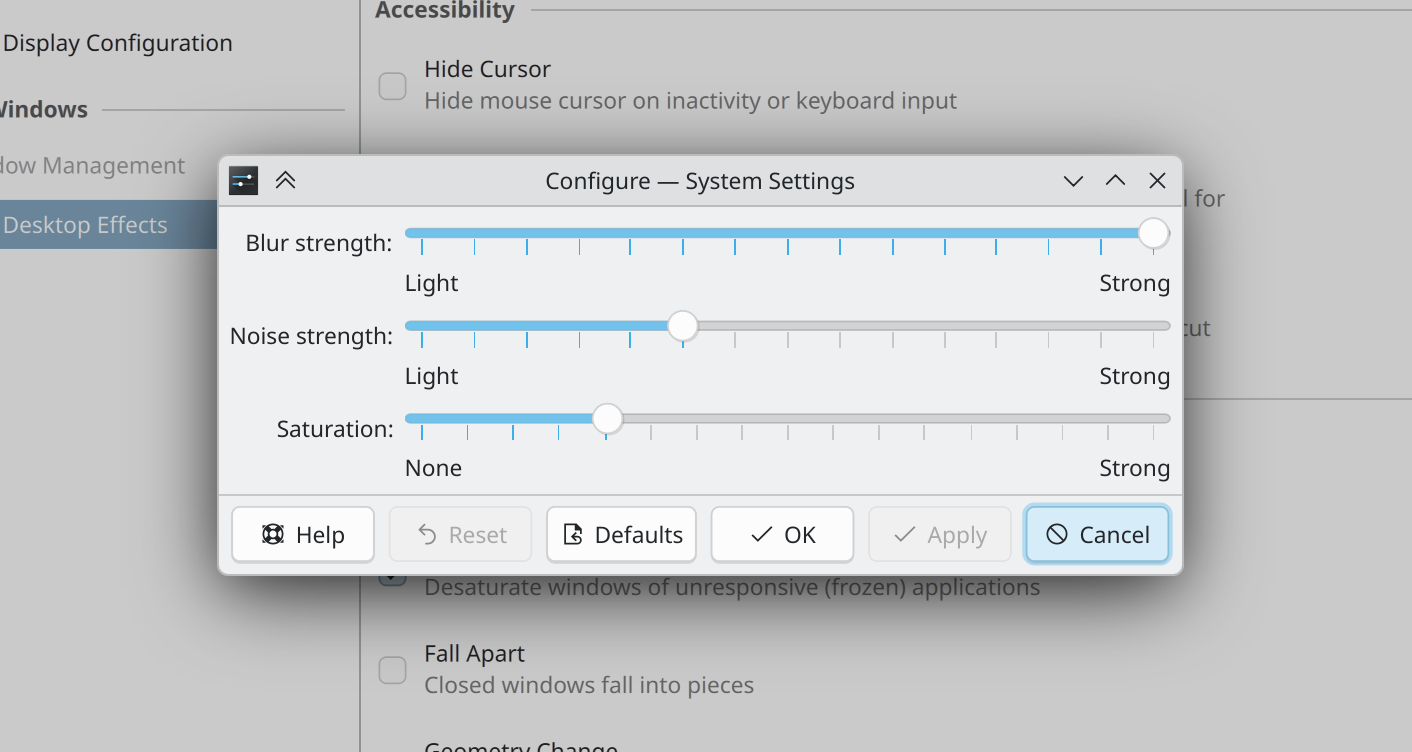Click the checkmark icon inside the OK button
This screenshot has height=752, width=1412.
pyautogui.click(x=761, y=534)
